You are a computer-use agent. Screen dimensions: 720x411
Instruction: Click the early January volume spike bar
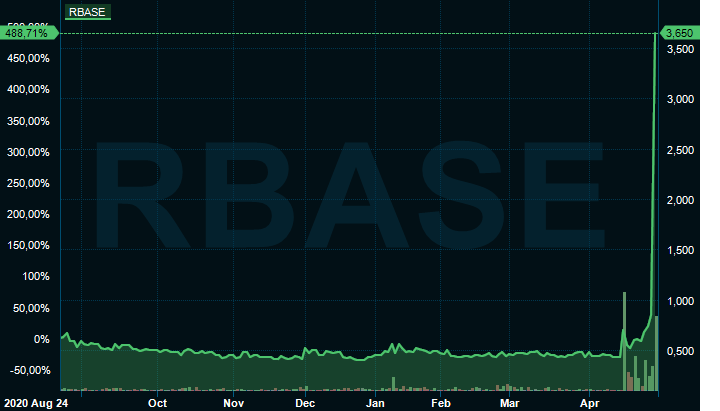[x=394, y=383]
